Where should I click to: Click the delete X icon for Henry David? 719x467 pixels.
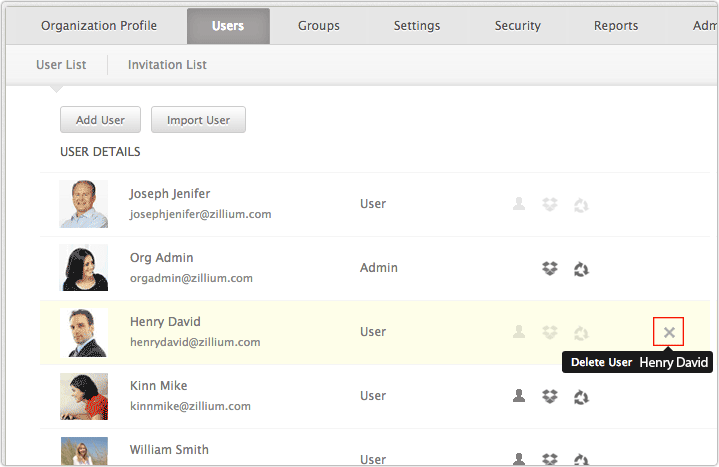click(669, 332)
